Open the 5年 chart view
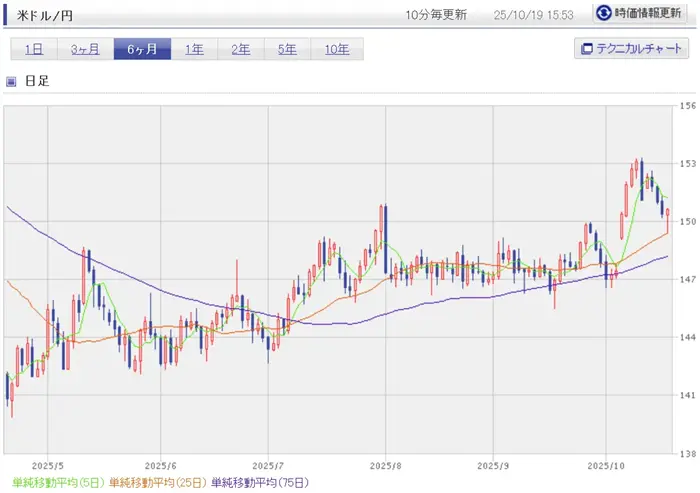The height and width of the screenshot is (493, 700). pyautogui.click(x=288, y=49)
